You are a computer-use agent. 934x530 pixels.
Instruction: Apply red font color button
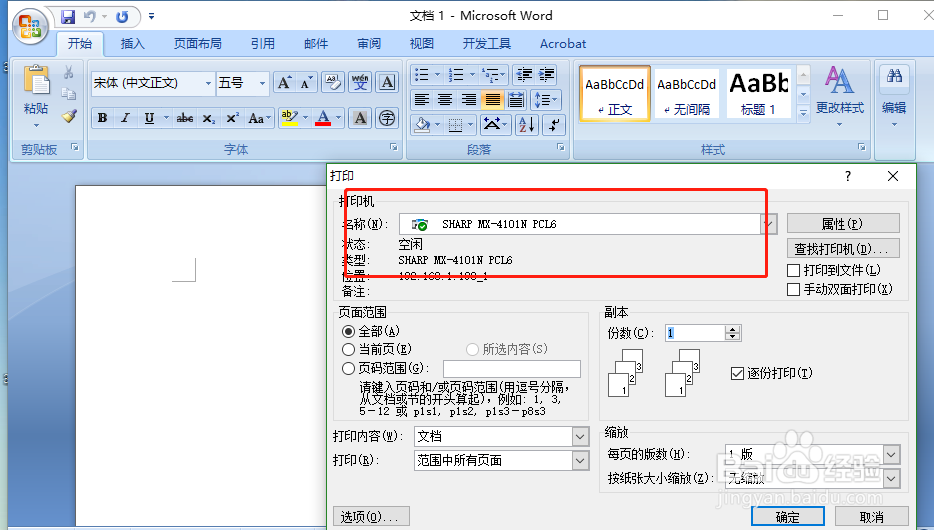323,118
